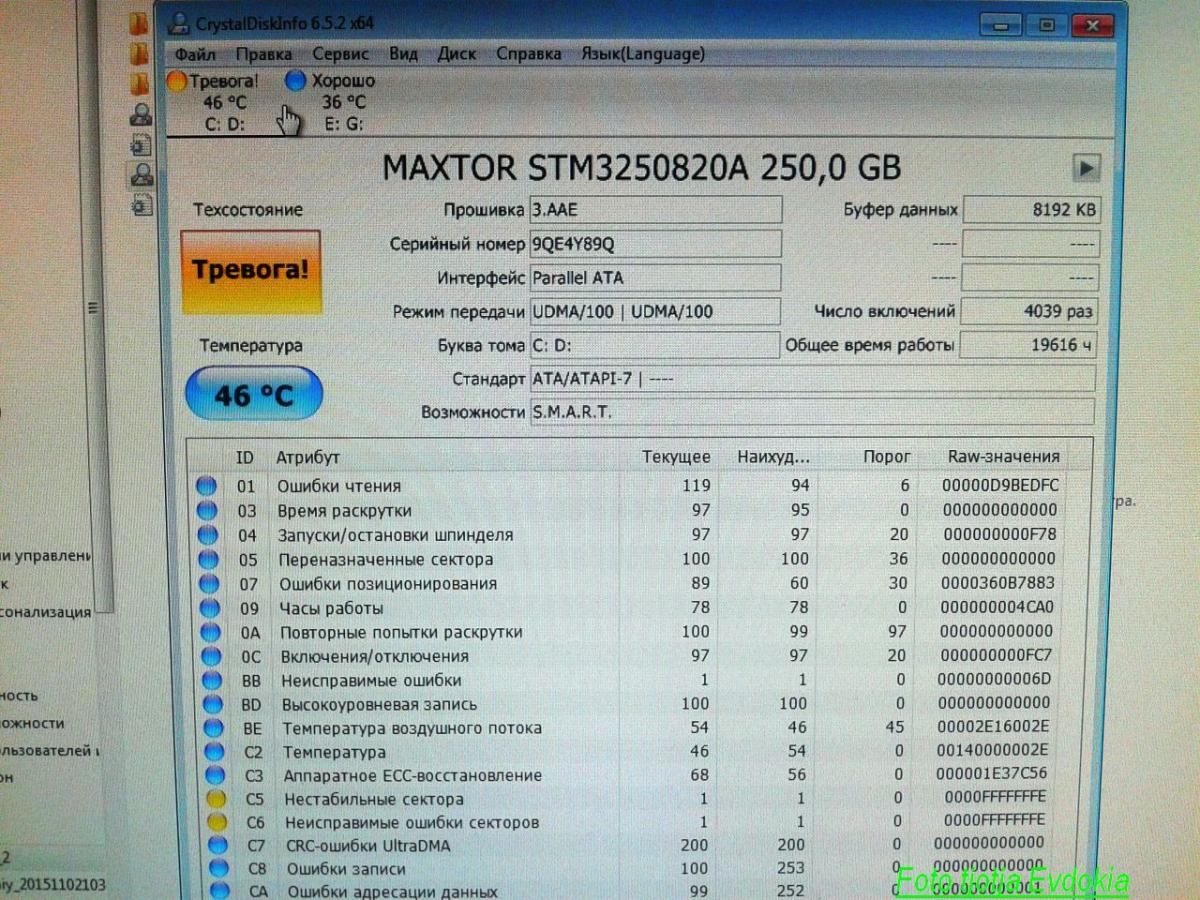Viewport: 1200px width, 900px height.
Task: Click the next disk arrow button
Action: click(x=1086, y=168)
